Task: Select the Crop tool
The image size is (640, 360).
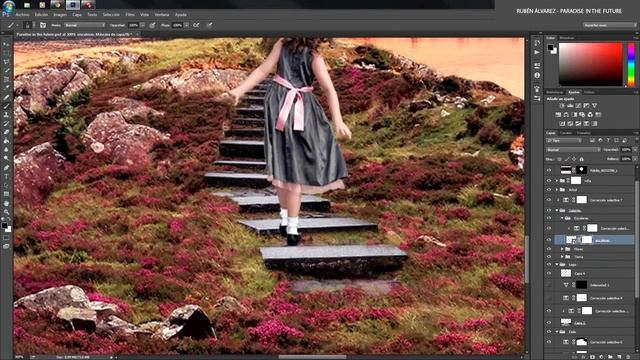Action: (6, 80)
